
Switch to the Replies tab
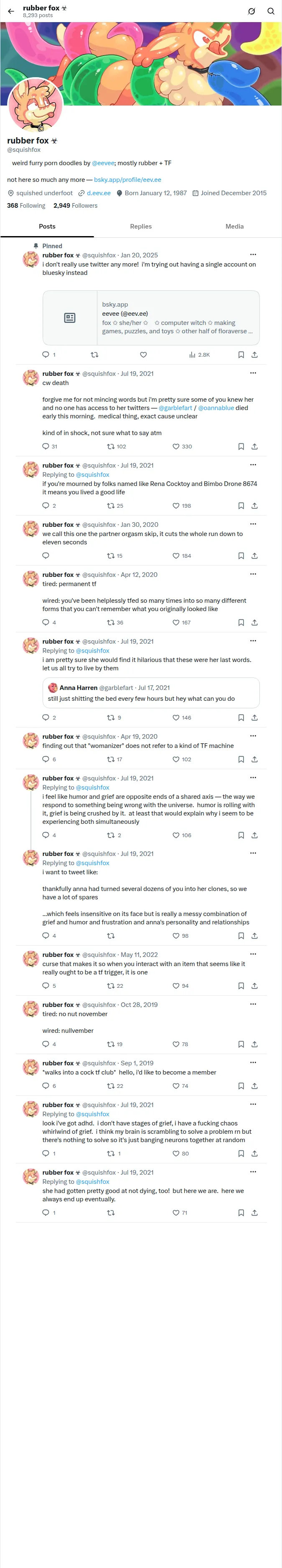(141, 226)
